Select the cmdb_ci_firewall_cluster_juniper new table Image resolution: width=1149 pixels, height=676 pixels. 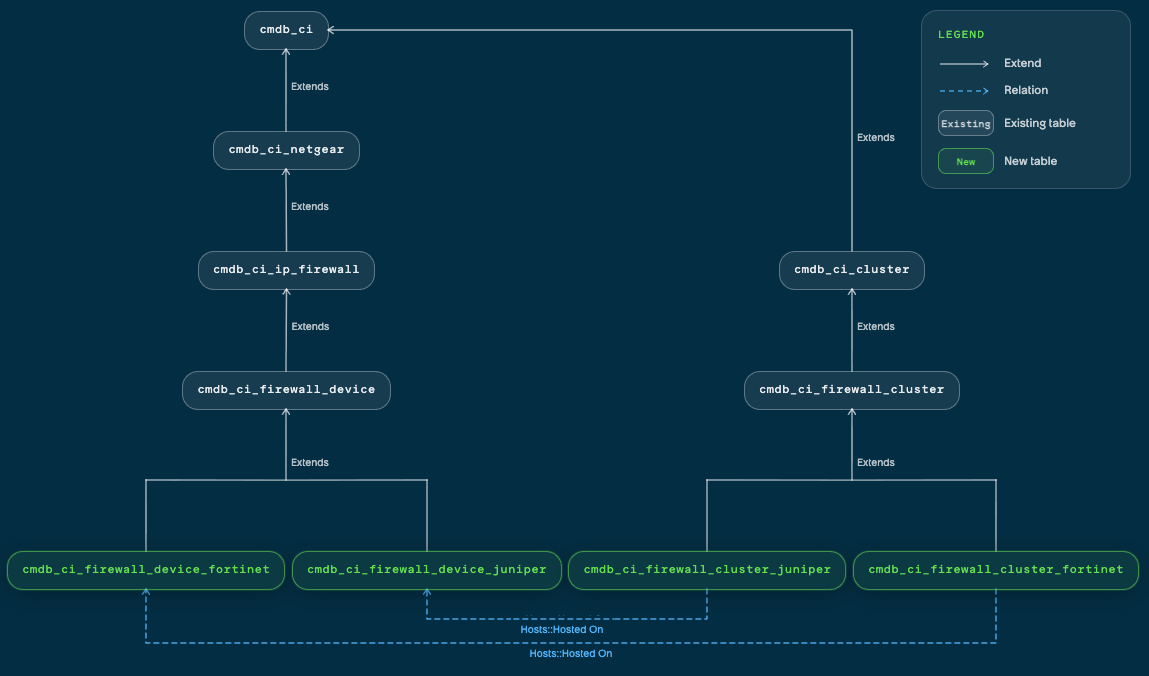click(707, 571)
